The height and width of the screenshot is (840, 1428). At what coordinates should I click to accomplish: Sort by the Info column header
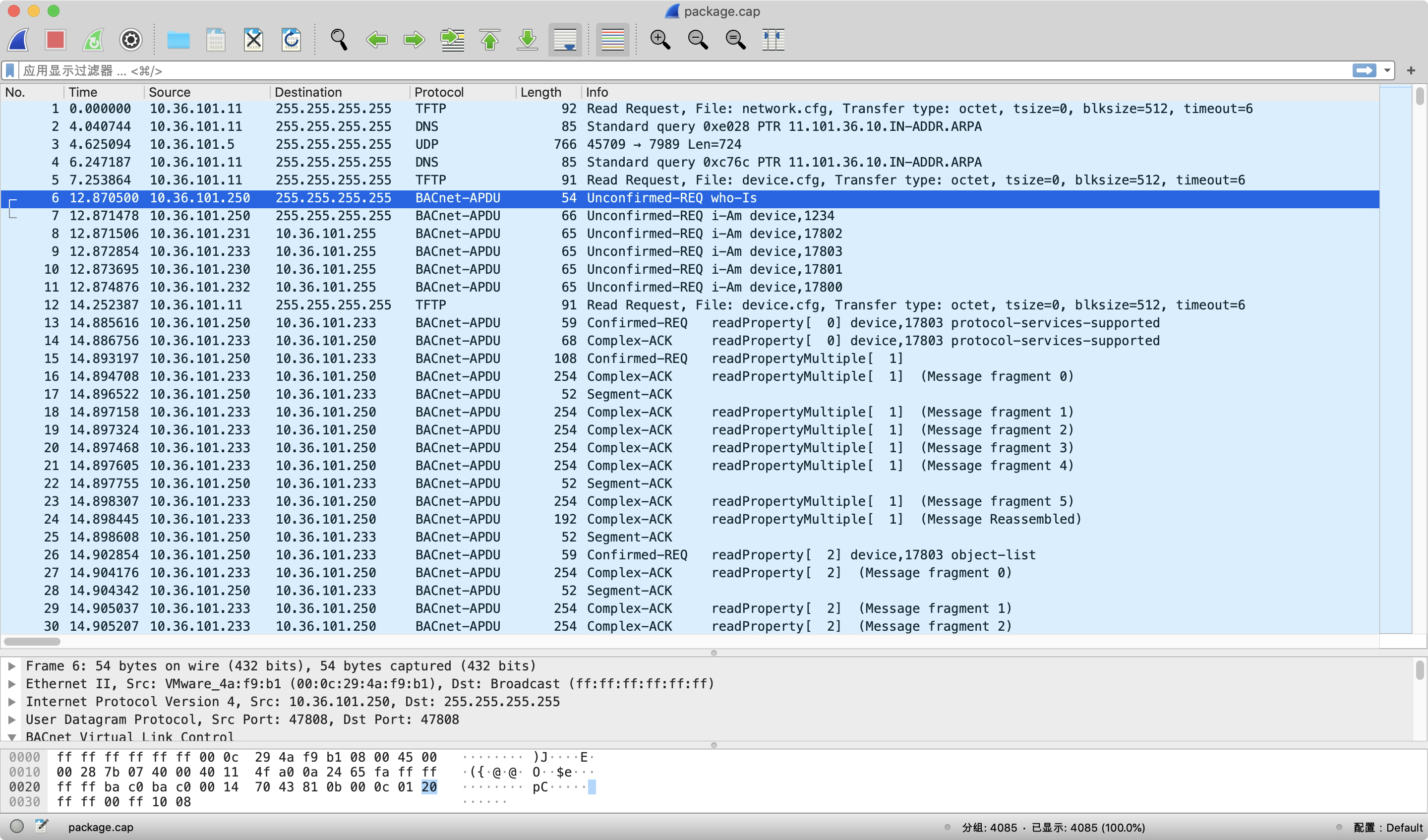[980, 92]
